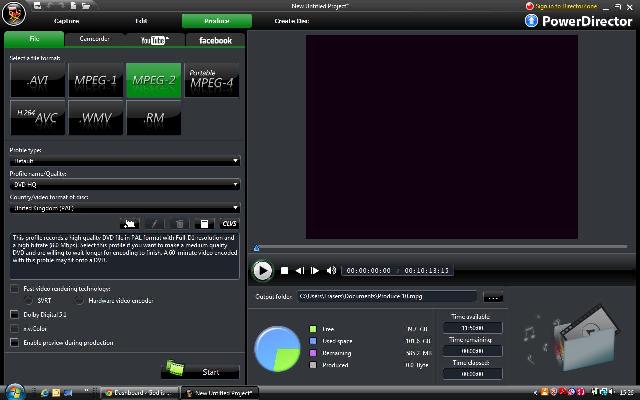Click New Untitled Project taskbar button
Viewport: 640px width, 400px height.
pos(220,393)
